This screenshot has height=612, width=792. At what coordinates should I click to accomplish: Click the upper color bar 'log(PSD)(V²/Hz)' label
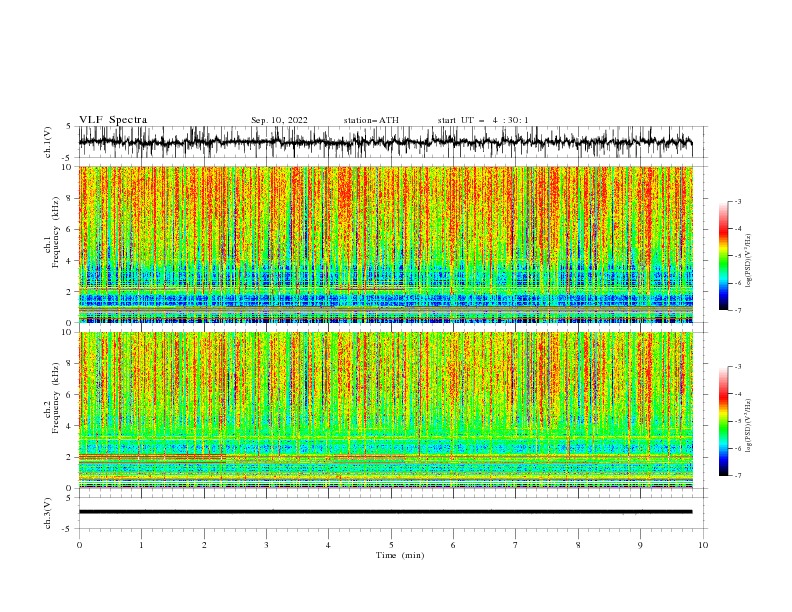[x=749, y=261]
